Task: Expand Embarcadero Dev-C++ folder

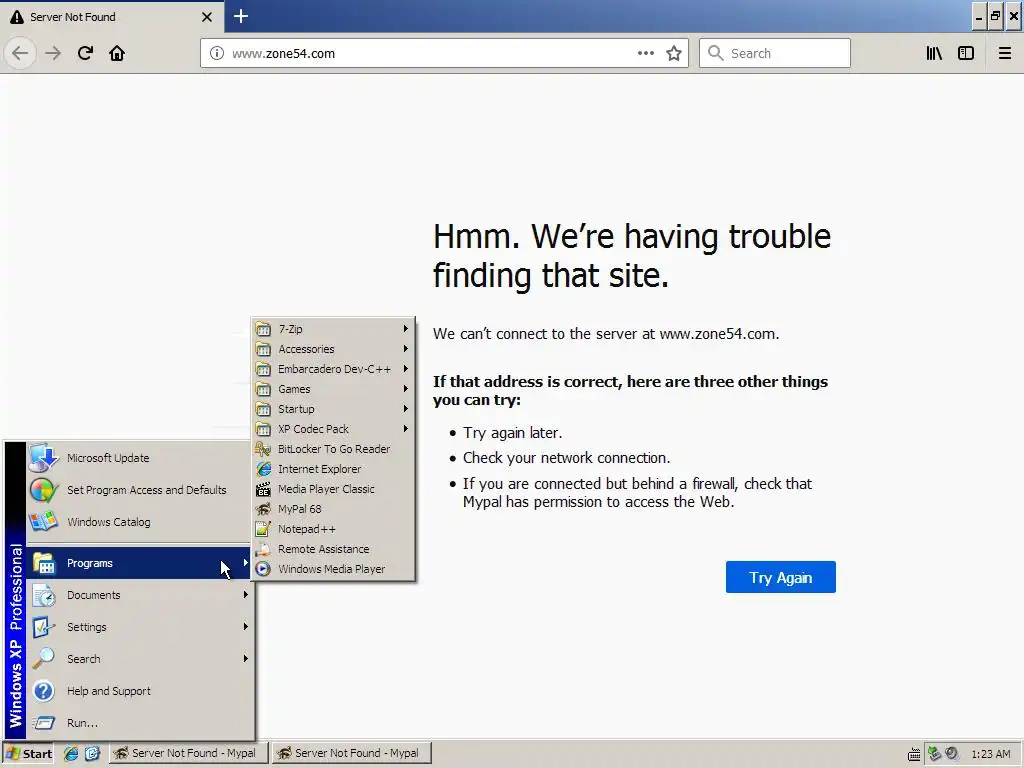Action: coord(333,369)
